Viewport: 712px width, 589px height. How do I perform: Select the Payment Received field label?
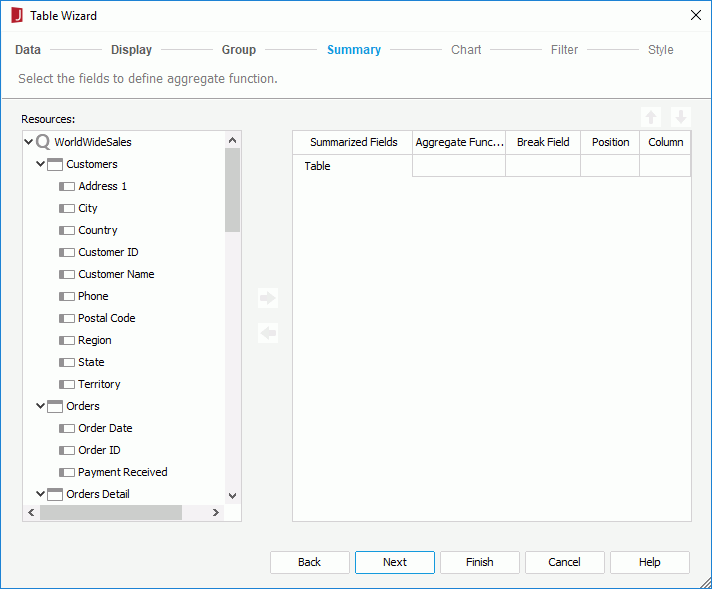[123, 472]
